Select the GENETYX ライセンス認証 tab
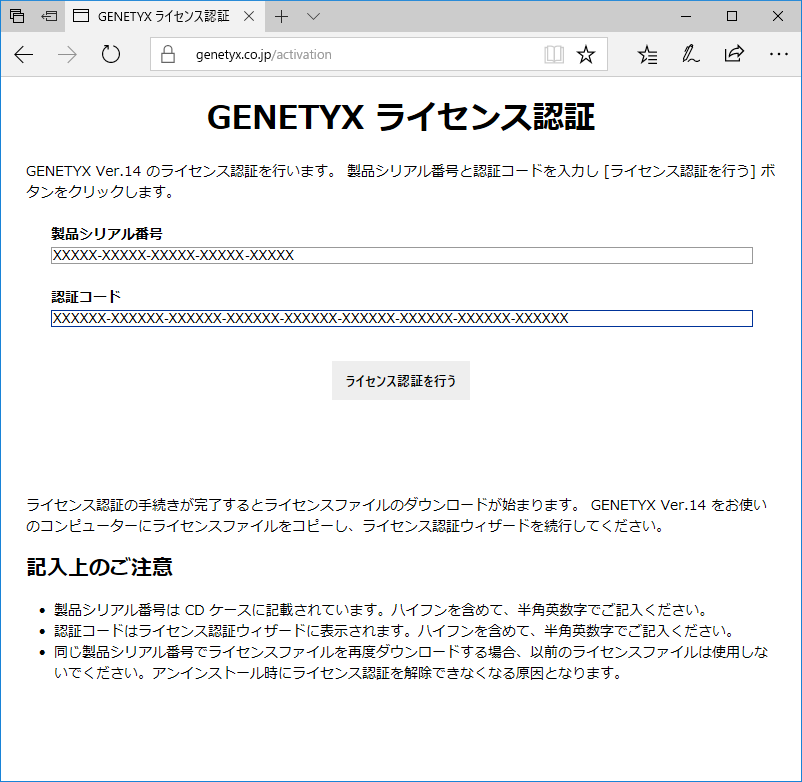Viewport: 802px width, 782px height. pyautogui.click(x=163, y=16)
